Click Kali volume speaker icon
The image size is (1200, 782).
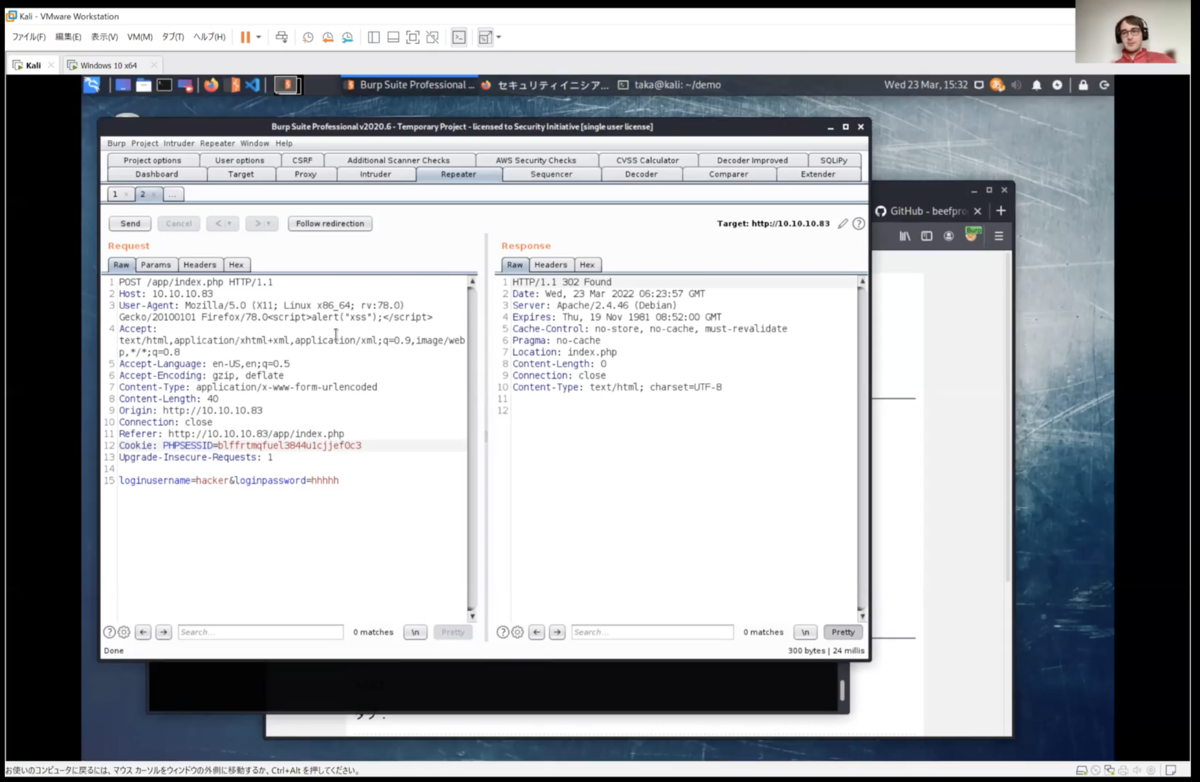(1016, 85)
